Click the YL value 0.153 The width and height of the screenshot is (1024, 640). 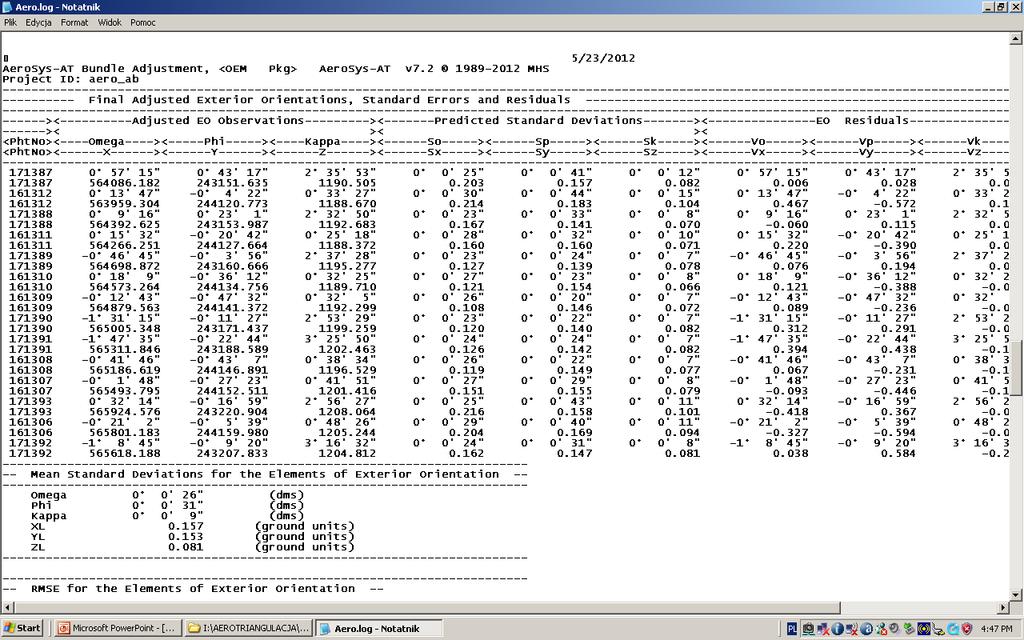(x=185, y=537)
